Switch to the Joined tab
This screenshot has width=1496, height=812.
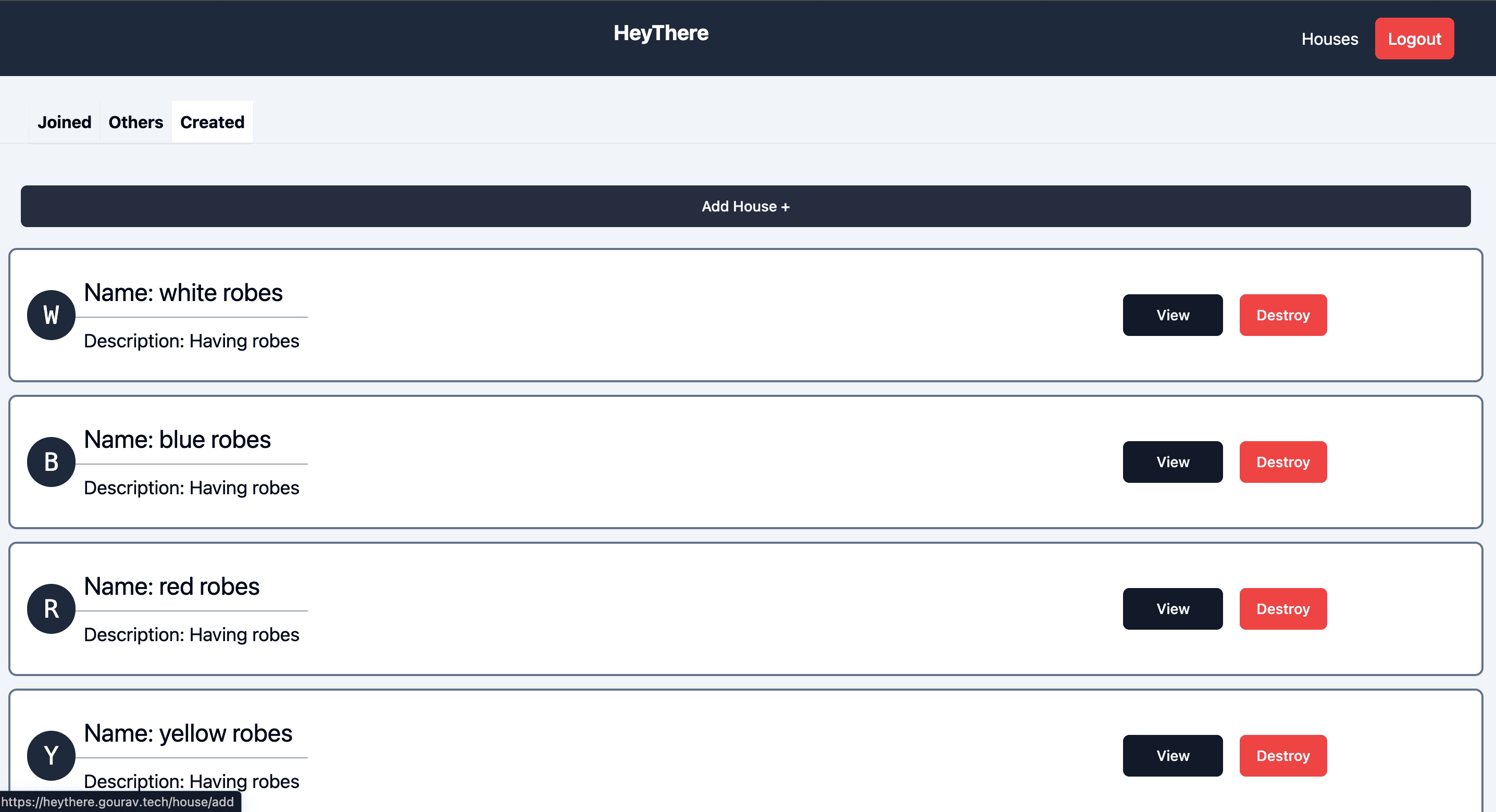pos(65,122)
